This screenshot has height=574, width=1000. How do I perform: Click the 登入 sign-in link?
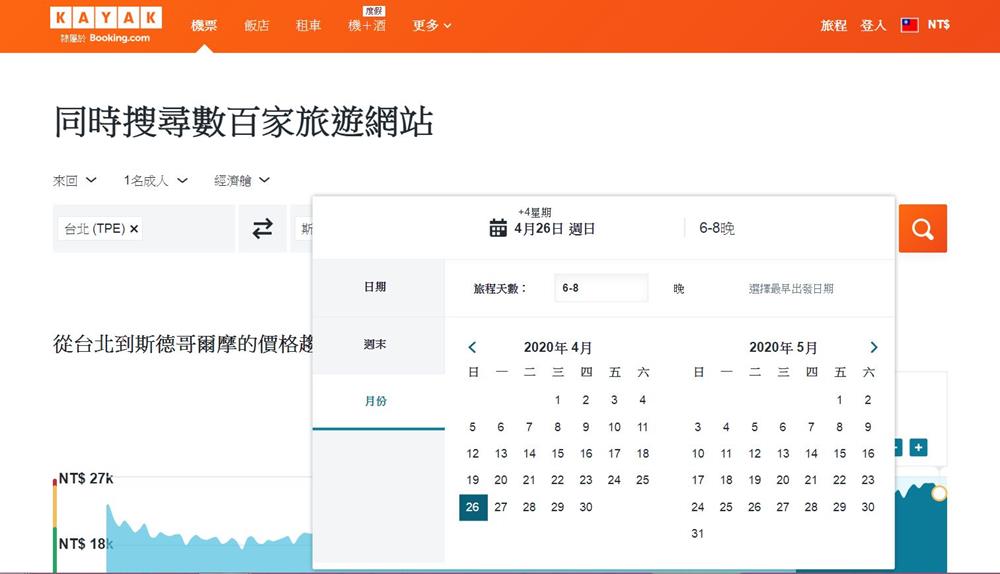coord(873,25)
